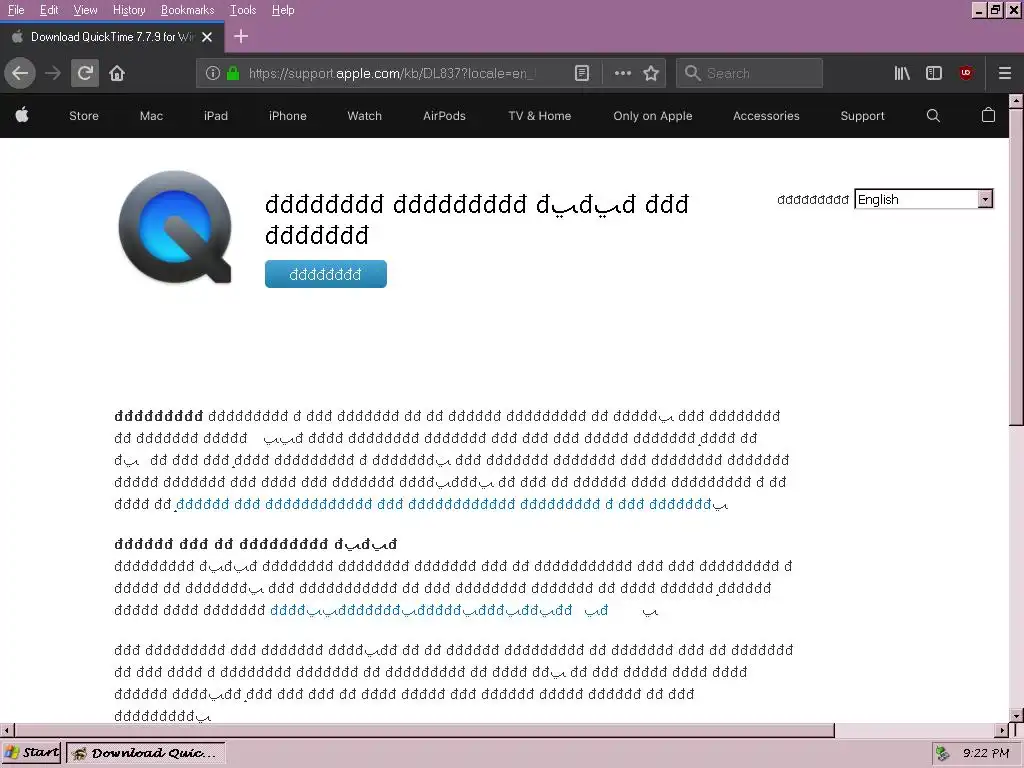Show site information icon in address bar
This screenshot has width=1024, height=768.
213,73
